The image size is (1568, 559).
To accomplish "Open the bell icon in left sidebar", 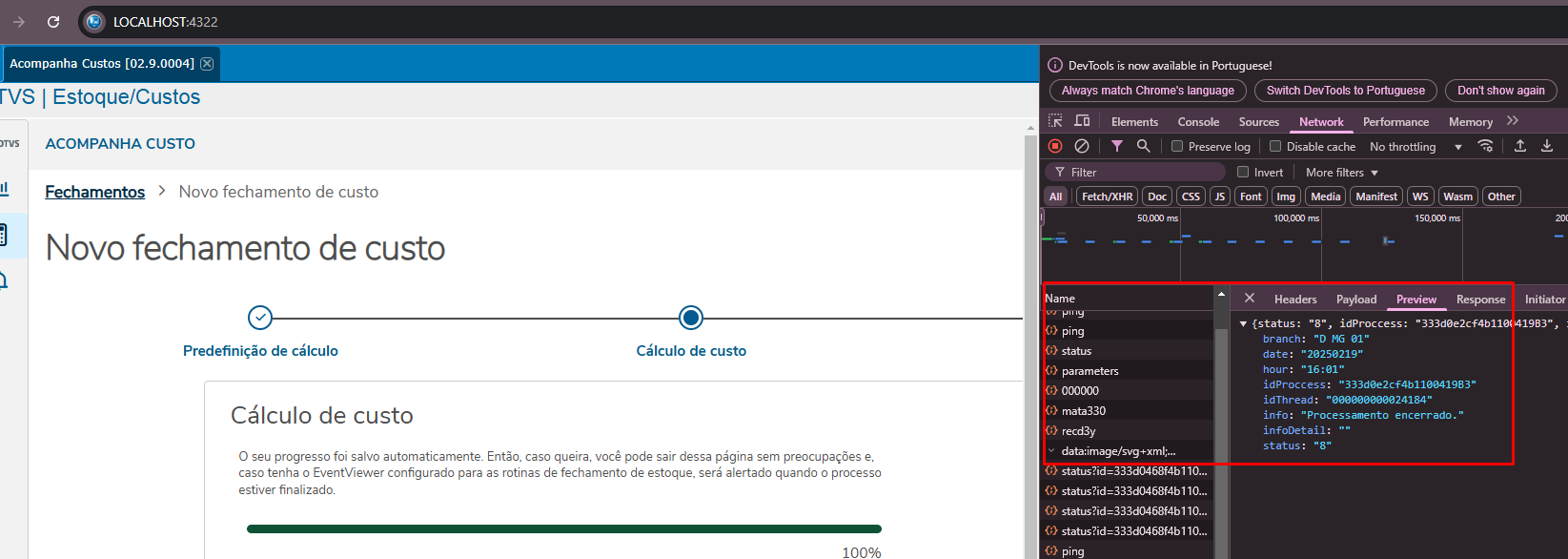I will click(x=5, y=279).
